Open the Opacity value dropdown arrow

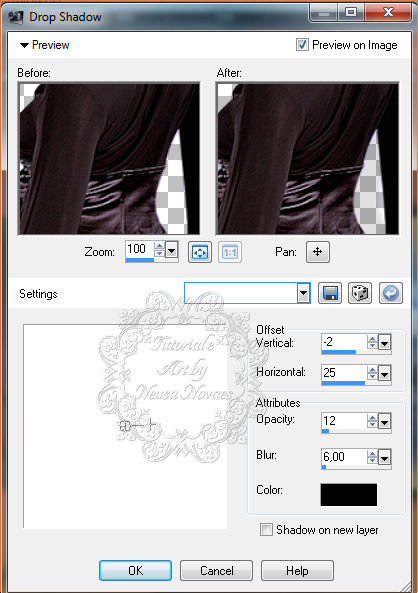point(384,421)
